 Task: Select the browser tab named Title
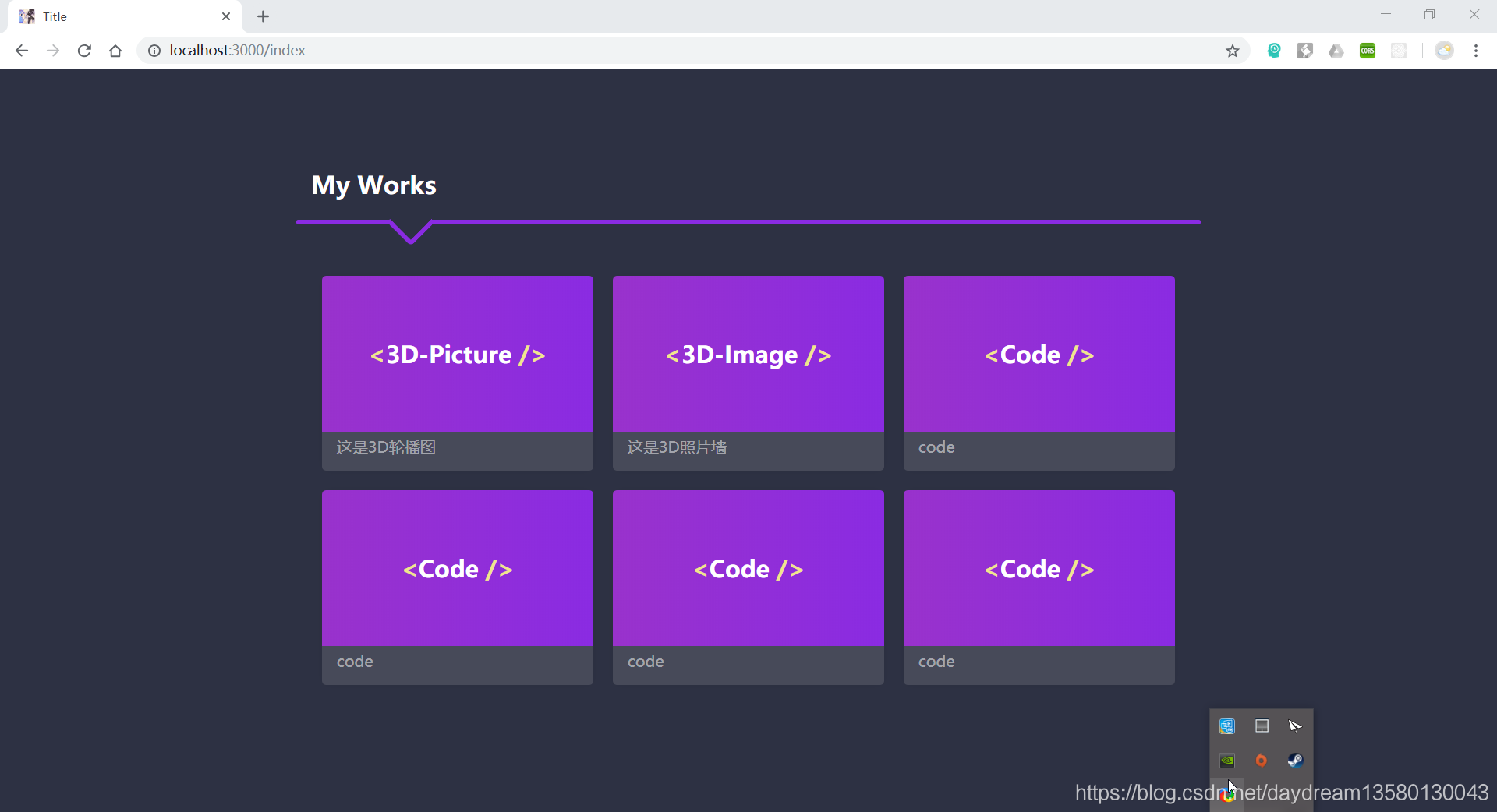[x=125, y=16]
